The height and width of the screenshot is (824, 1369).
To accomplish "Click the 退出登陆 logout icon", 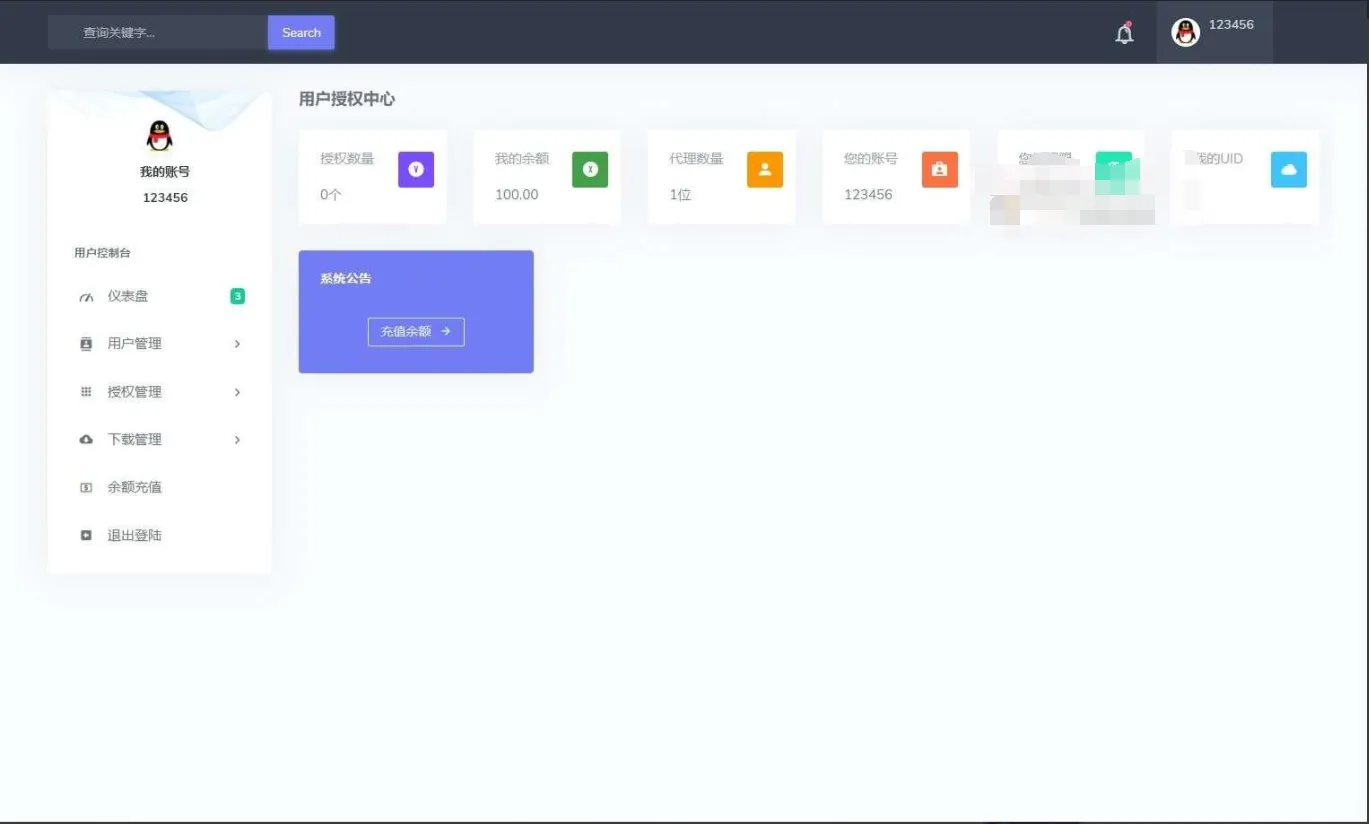I will point(86,536).
